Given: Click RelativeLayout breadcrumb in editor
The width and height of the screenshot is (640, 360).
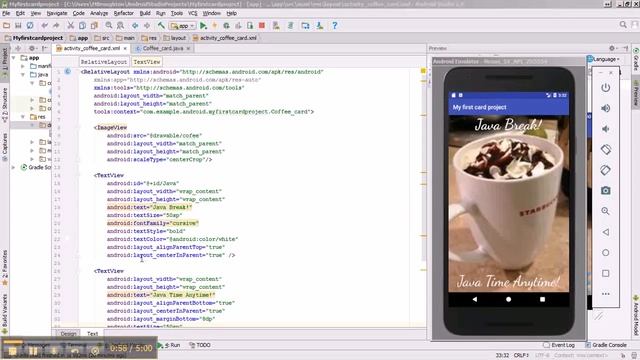Looking at the screenshot, I should [104, 62].
